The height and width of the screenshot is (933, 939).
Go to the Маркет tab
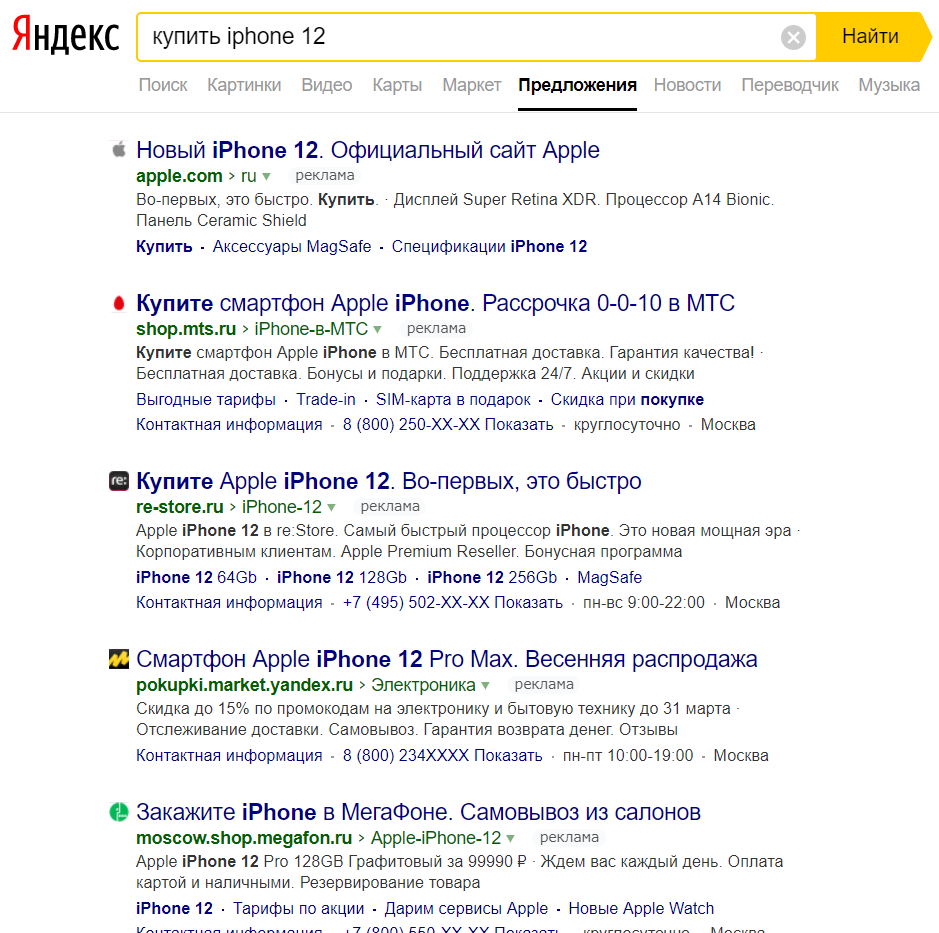click(x=471, y=85)
